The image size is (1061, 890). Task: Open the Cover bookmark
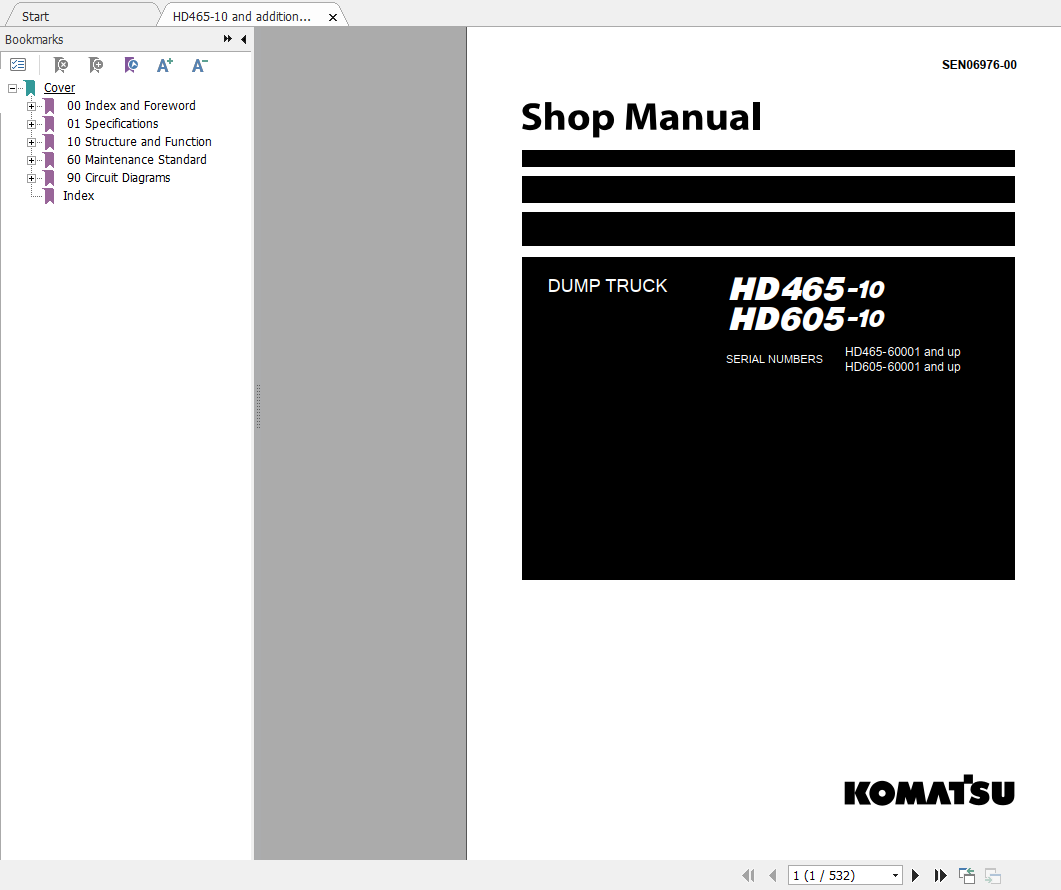(x=60, y=87)
